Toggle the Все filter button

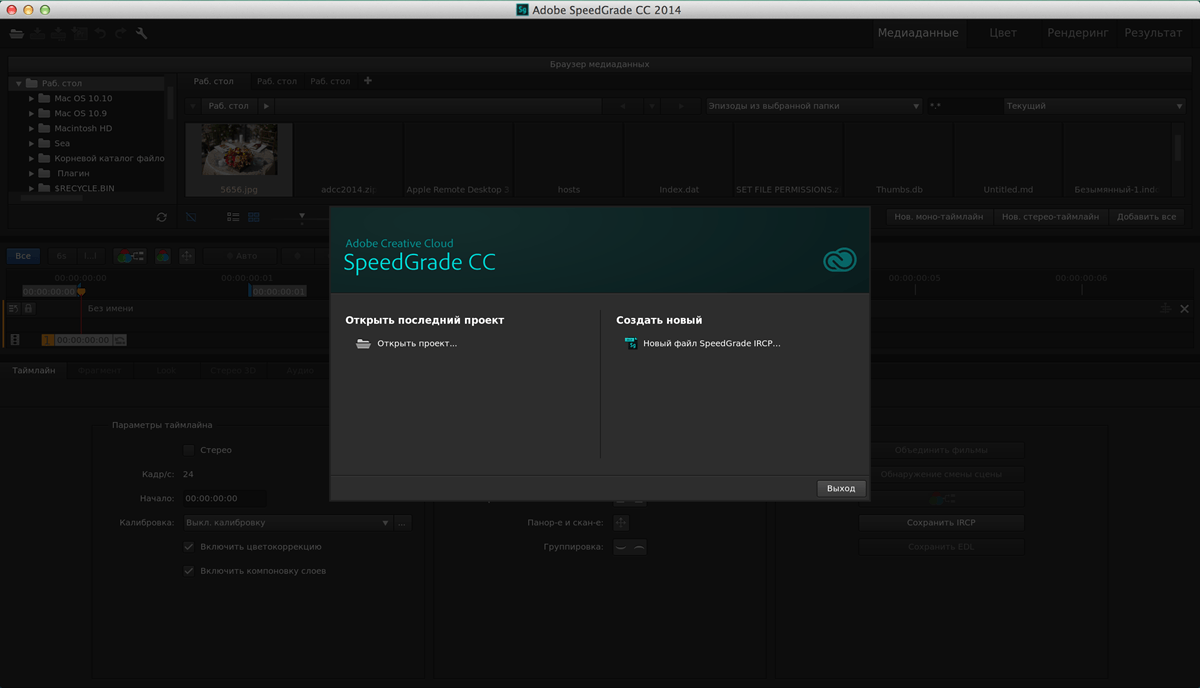click(x=23, y=256)
